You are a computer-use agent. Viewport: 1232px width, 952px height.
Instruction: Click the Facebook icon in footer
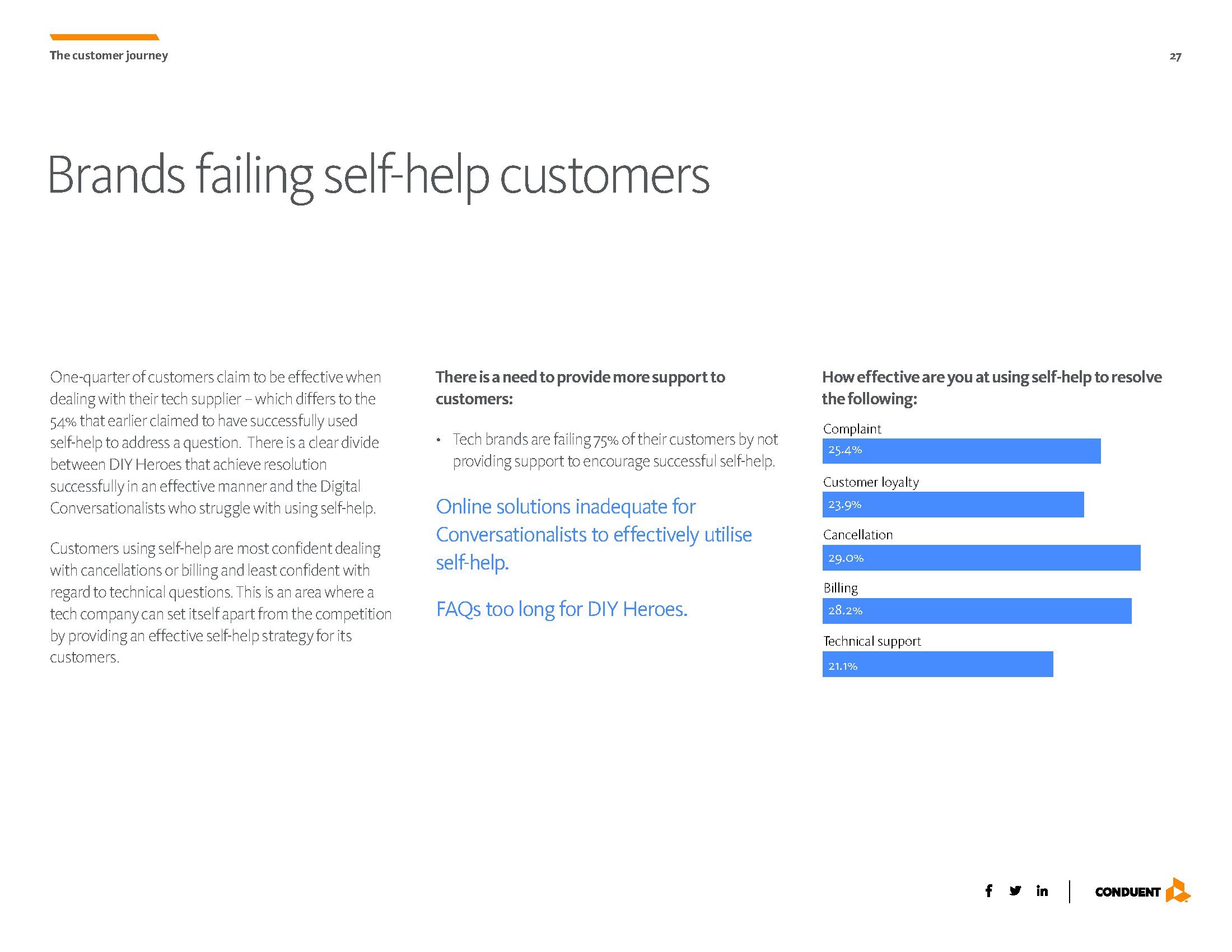coord(988,890)
